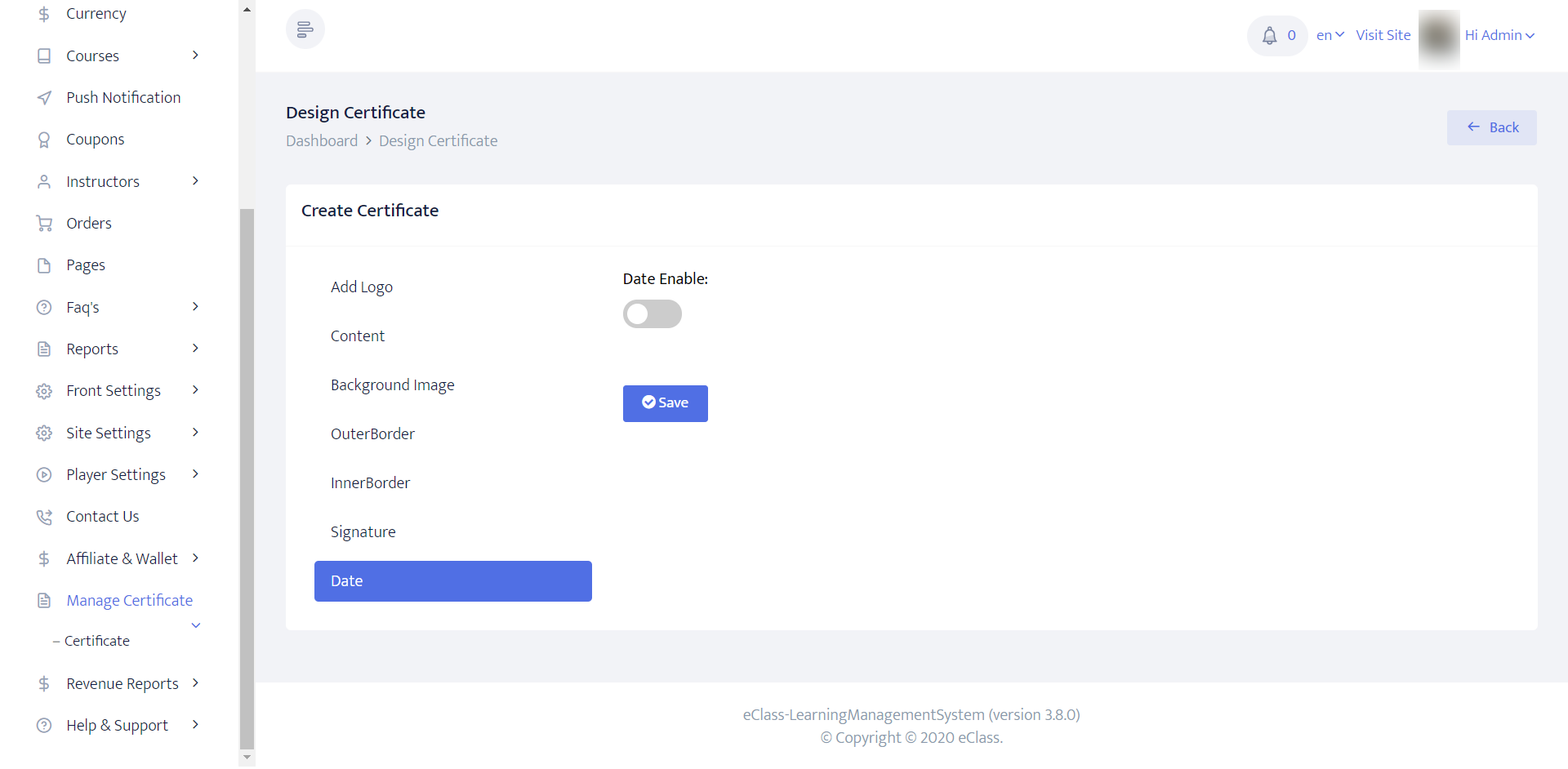Click the Contact Us phone icon

point(44,517)
